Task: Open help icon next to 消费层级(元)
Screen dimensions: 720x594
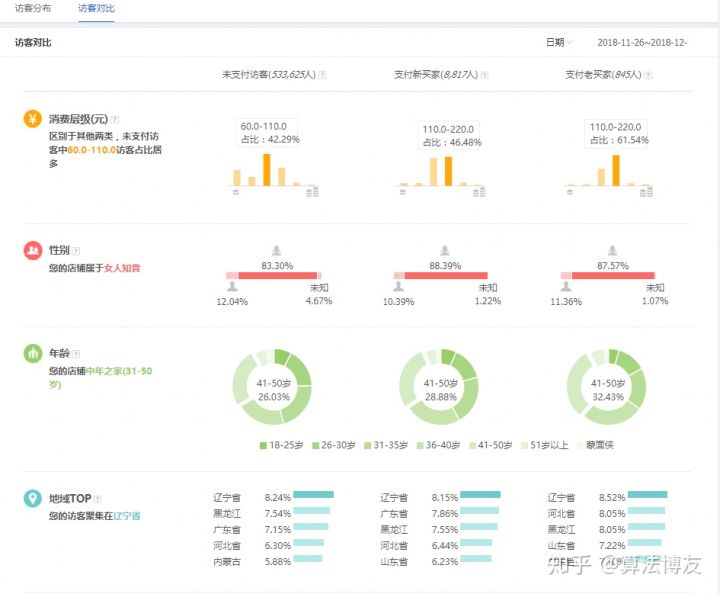Action: [x=116, y=119]
